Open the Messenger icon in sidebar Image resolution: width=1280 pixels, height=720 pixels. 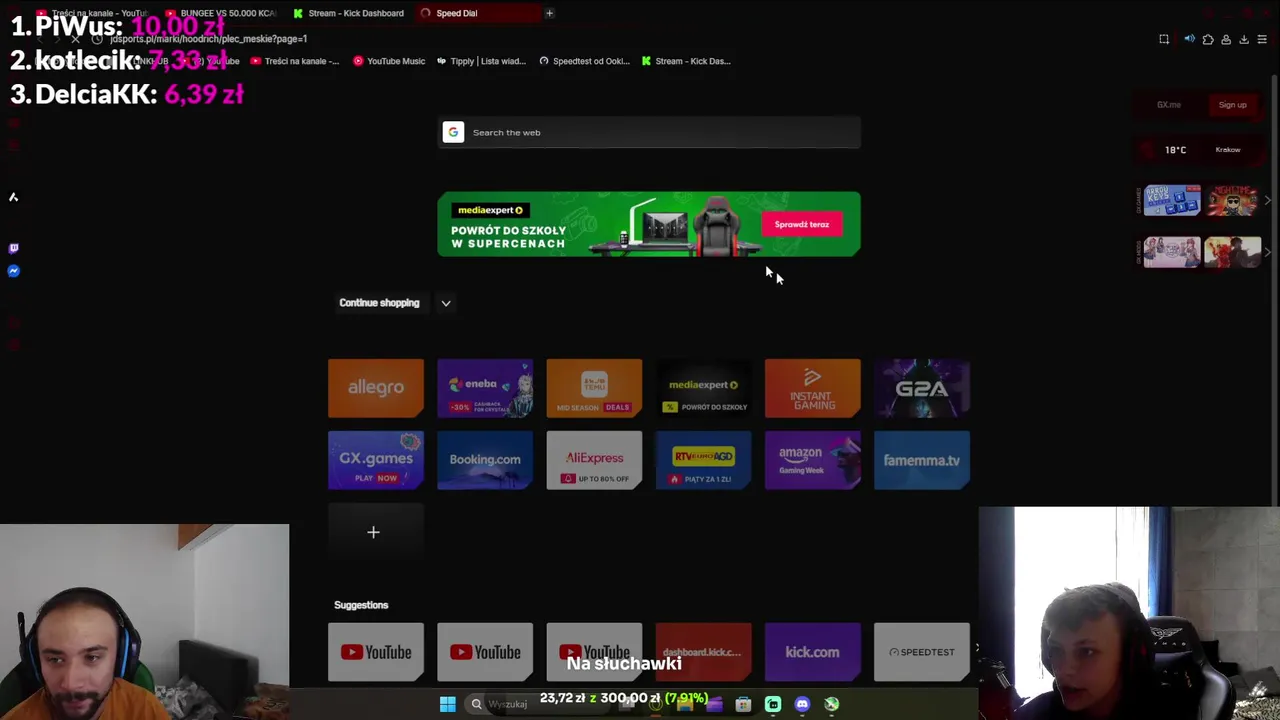[13, 271]
